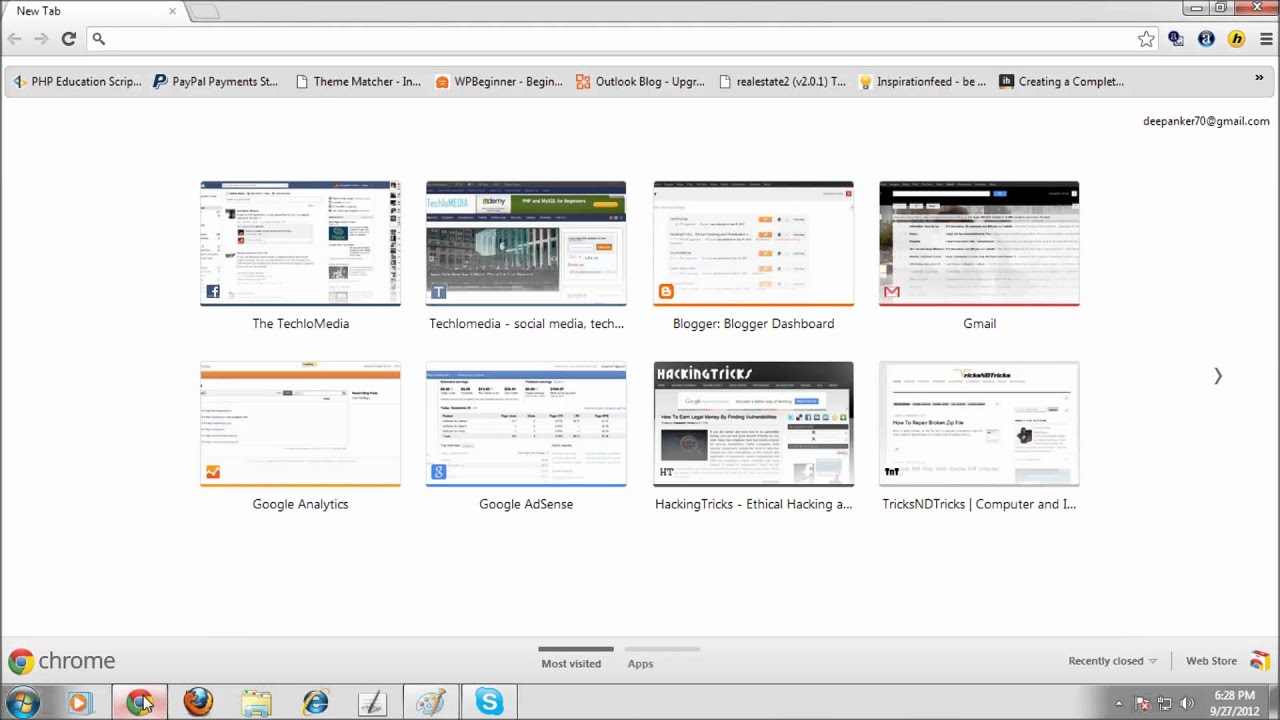Close the New Tab tab

point(172,11)
